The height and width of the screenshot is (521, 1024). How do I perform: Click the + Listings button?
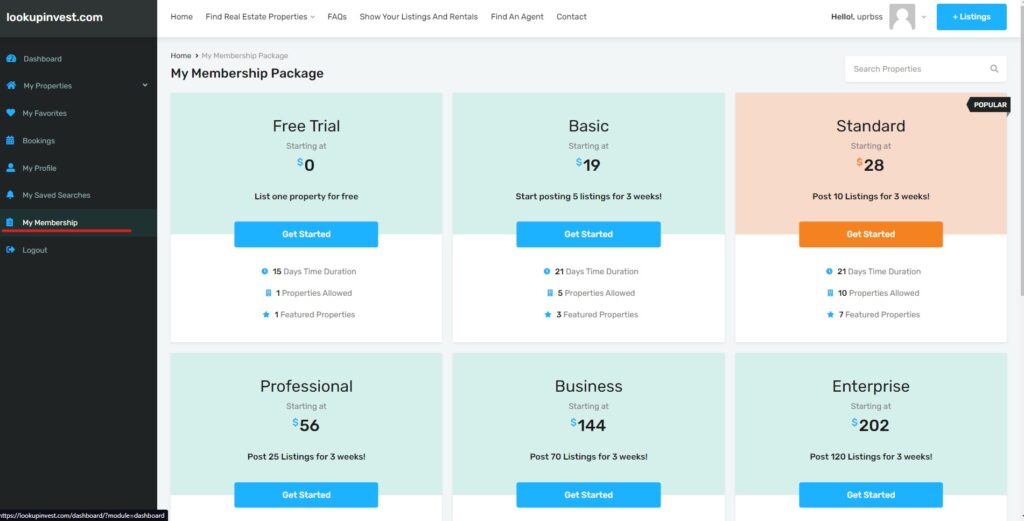coord(971,17)
